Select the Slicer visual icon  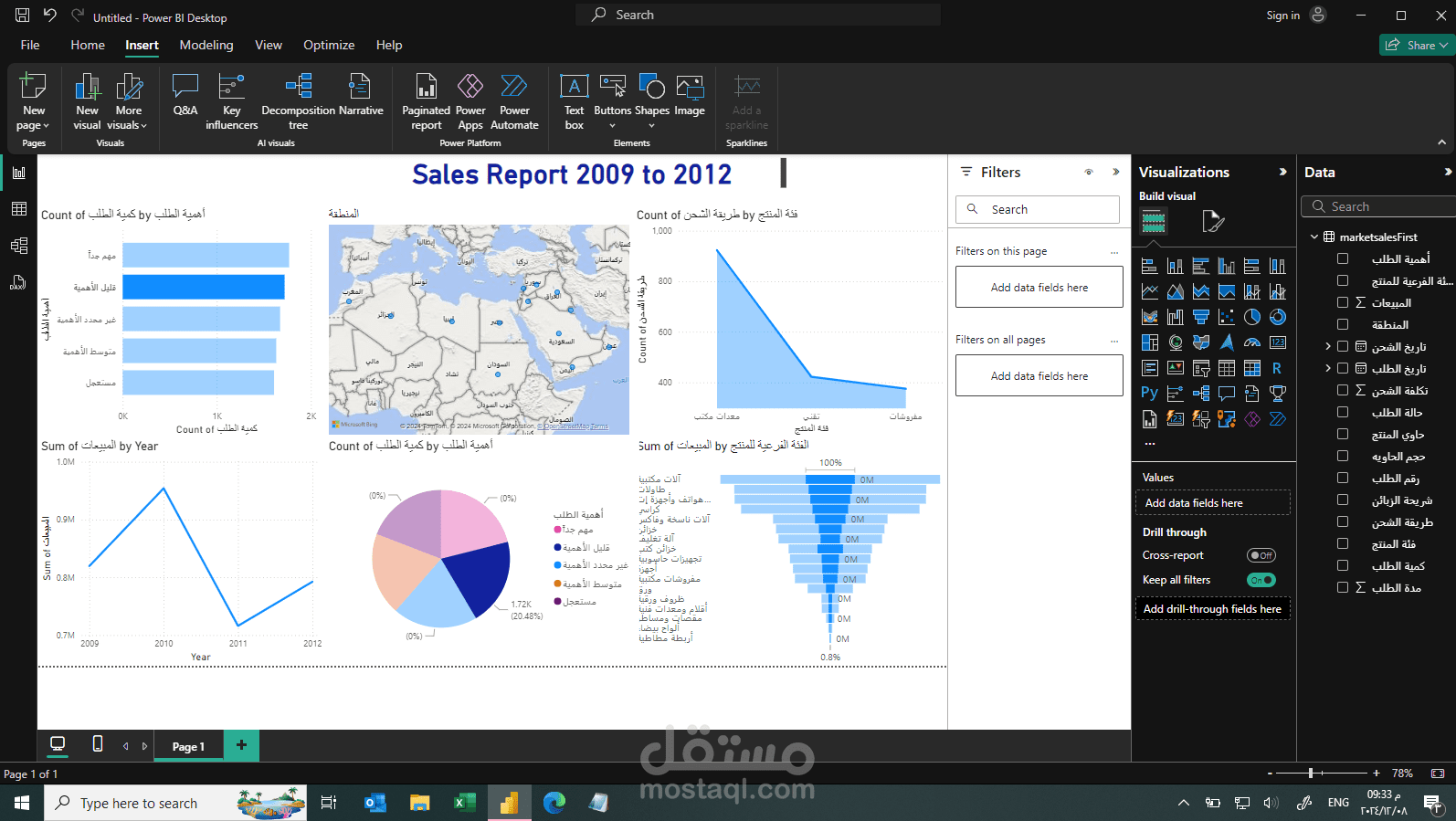coord(1201,368)
